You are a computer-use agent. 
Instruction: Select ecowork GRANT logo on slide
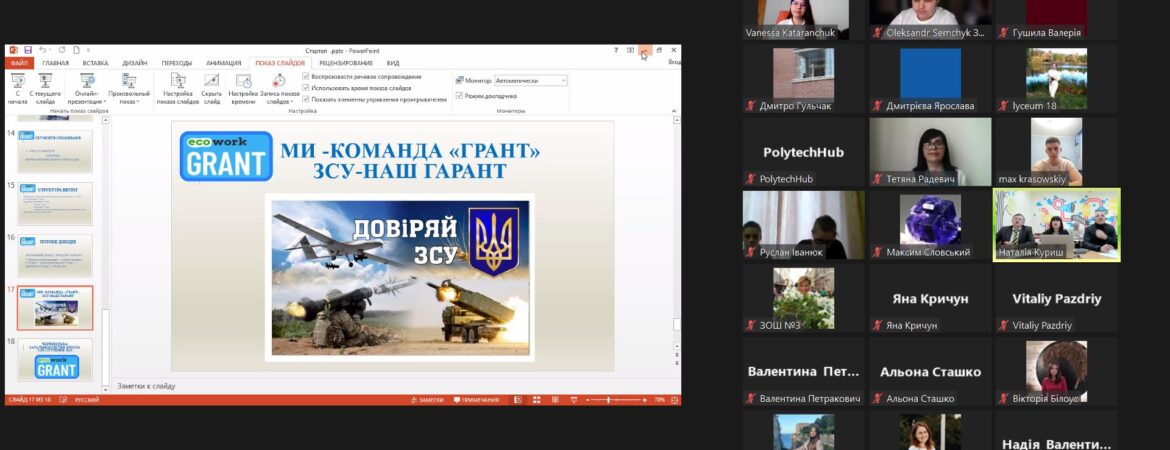click(226, 156)
